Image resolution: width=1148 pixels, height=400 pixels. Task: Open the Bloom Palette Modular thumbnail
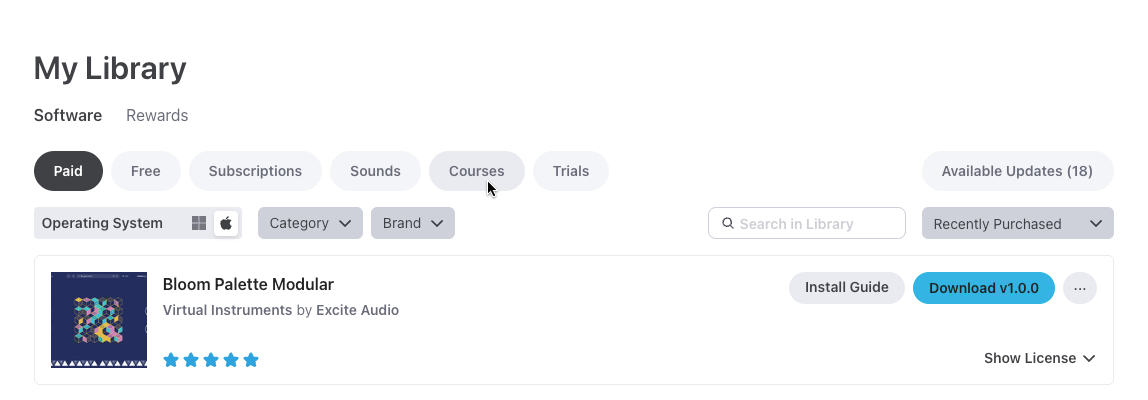(99, 320)
